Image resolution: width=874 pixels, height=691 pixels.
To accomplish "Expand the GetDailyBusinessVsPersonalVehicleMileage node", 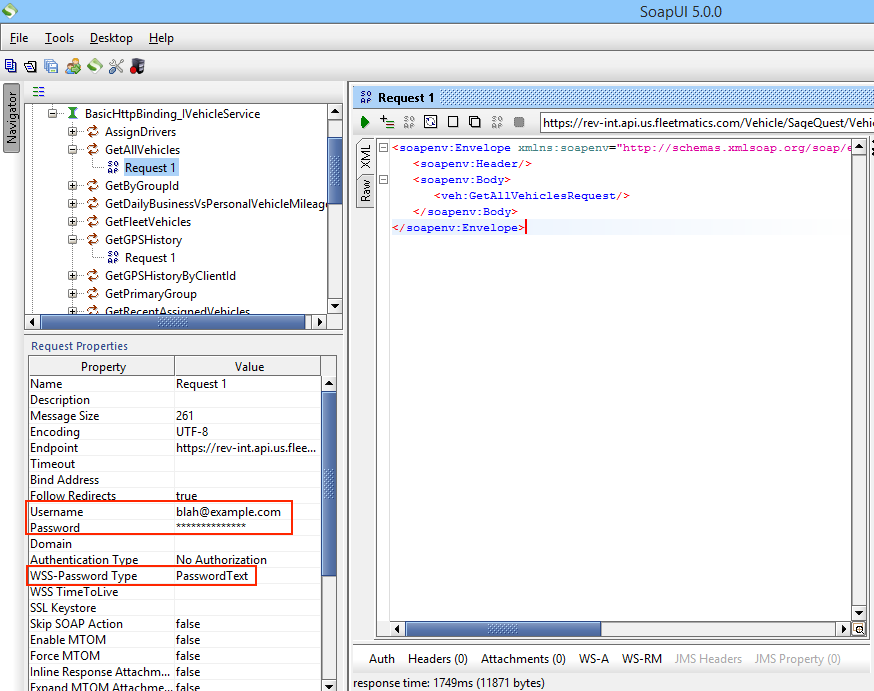I will (x=72, y=204).
